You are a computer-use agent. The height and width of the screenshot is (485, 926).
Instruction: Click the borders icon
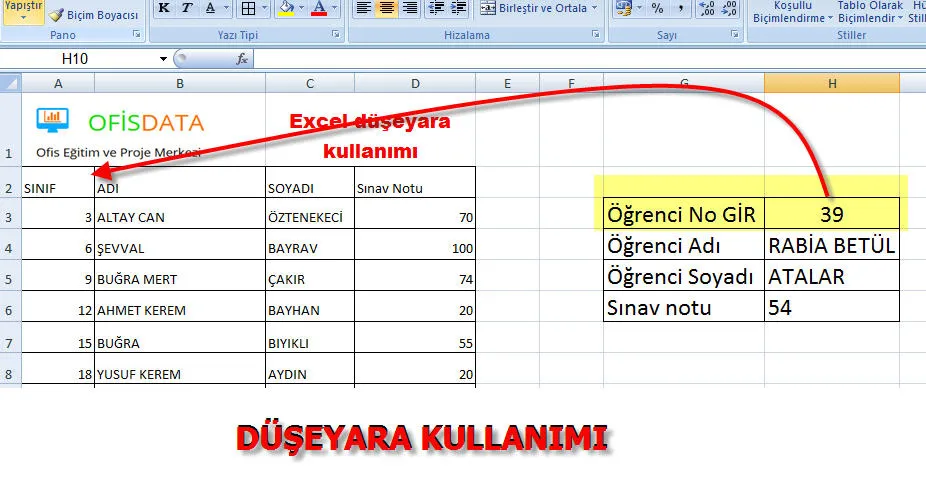click(x=247, y=9)
